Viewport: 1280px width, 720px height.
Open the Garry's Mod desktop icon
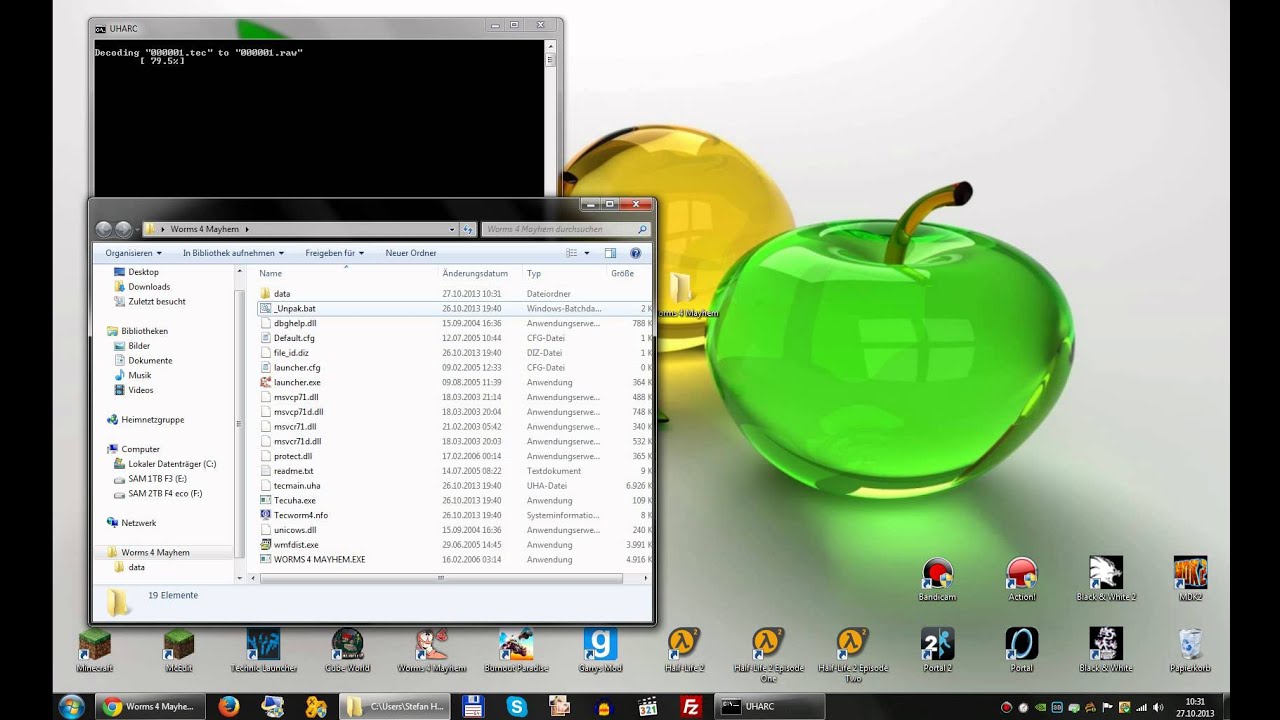pyautogui.click(x=600, y=651)
